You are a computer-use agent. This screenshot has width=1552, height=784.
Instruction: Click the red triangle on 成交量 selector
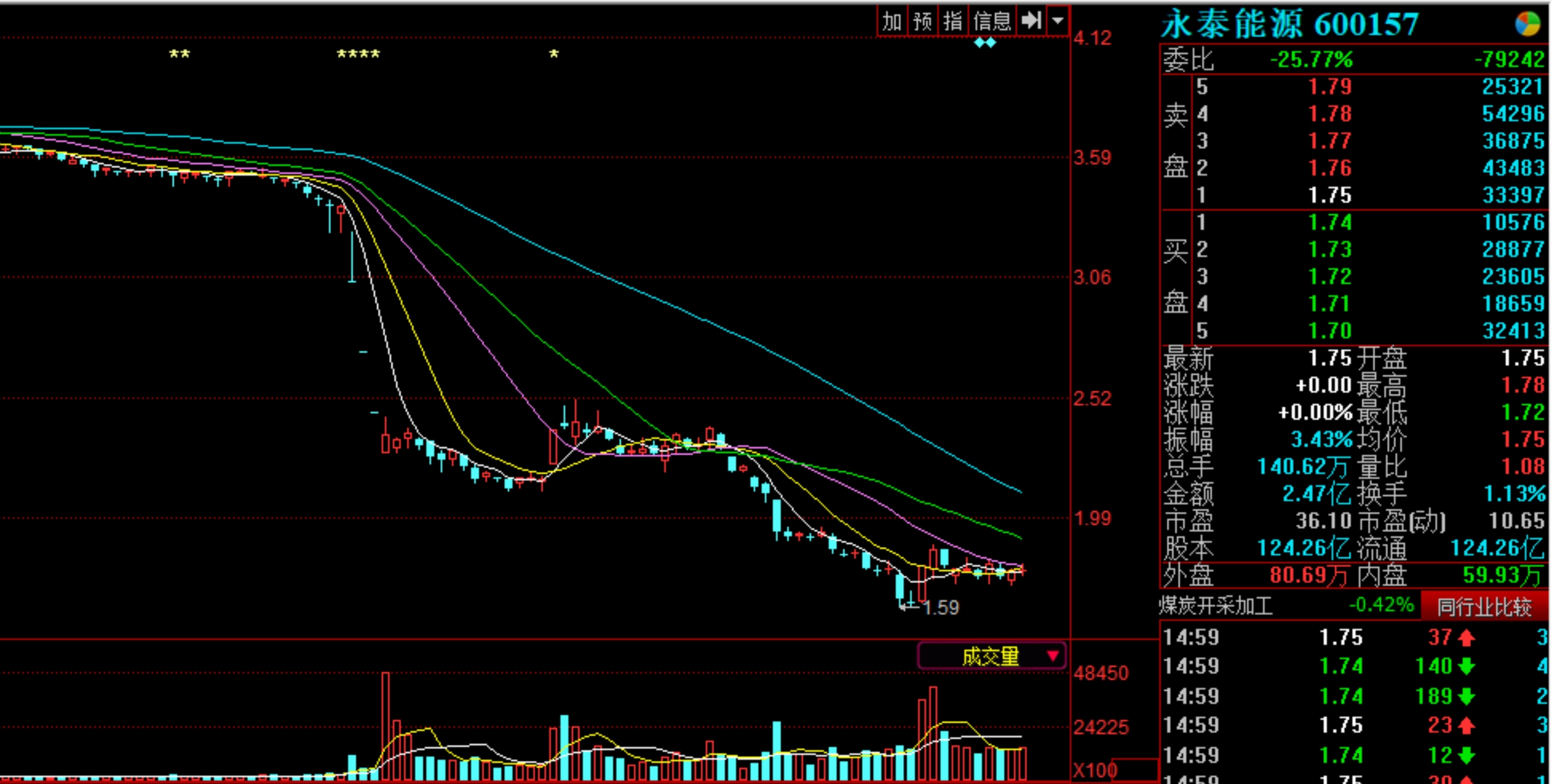pyautogui.click(x=1053, y=656)
